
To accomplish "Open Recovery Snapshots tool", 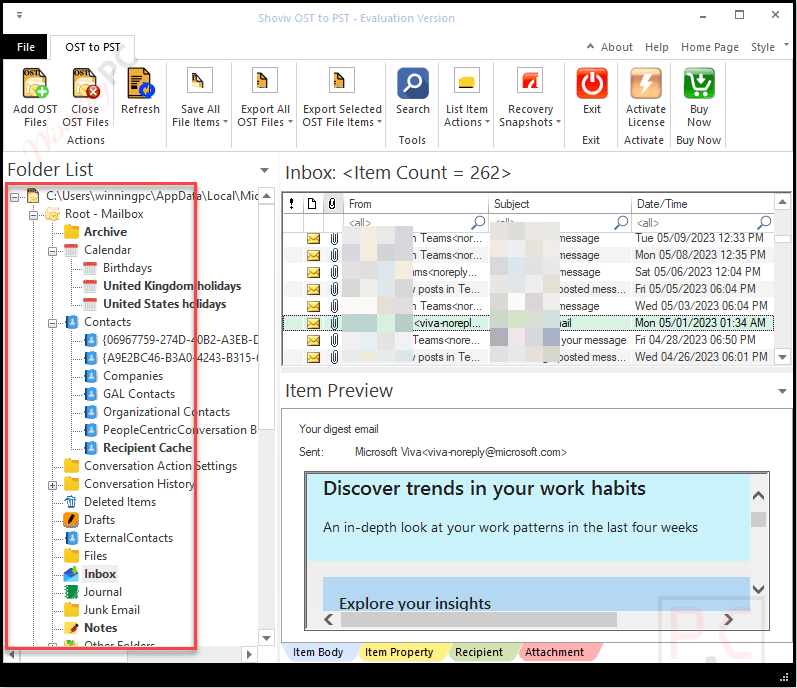I will [x=530, y=97].
